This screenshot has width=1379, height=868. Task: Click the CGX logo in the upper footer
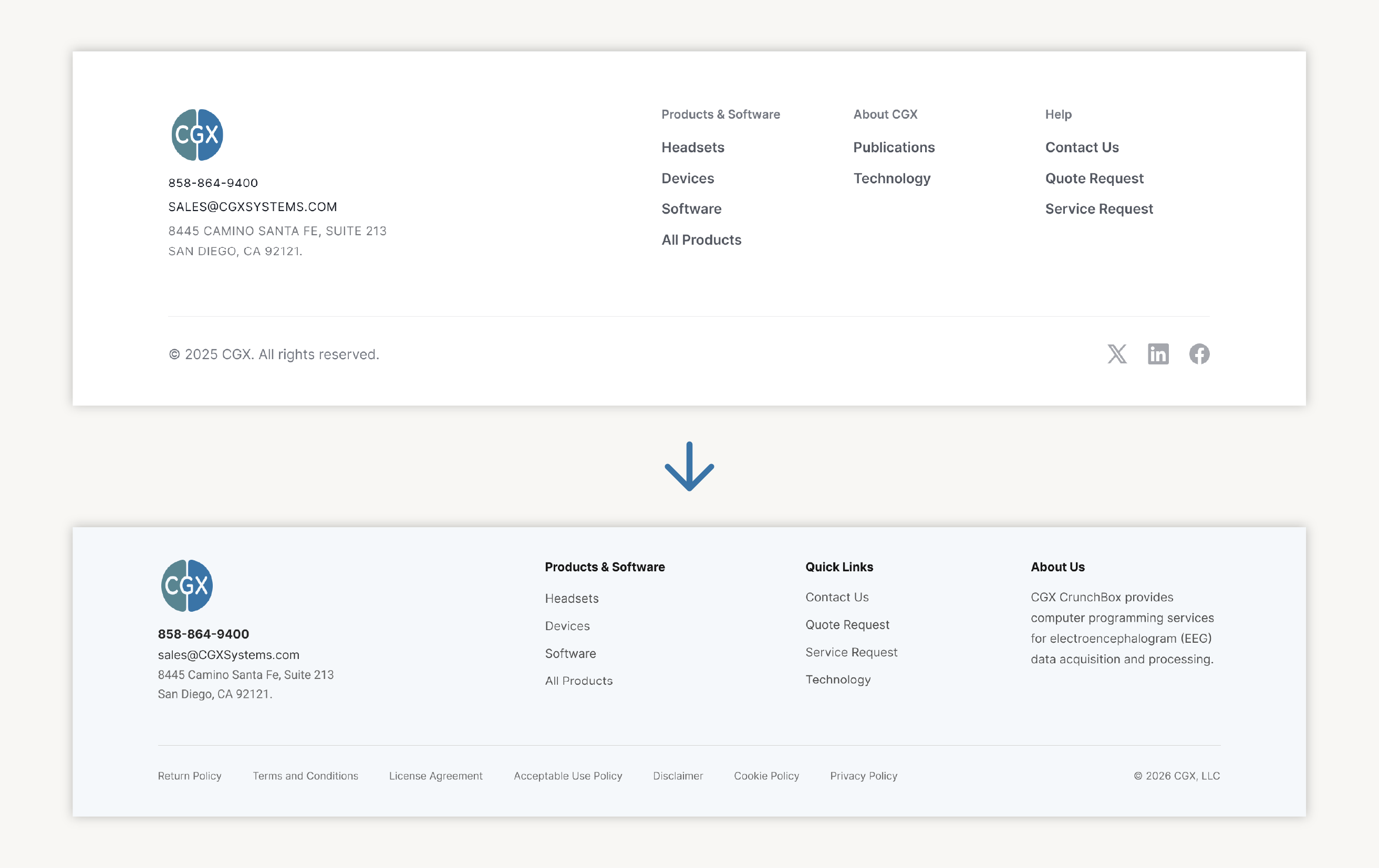pos(197,135)
